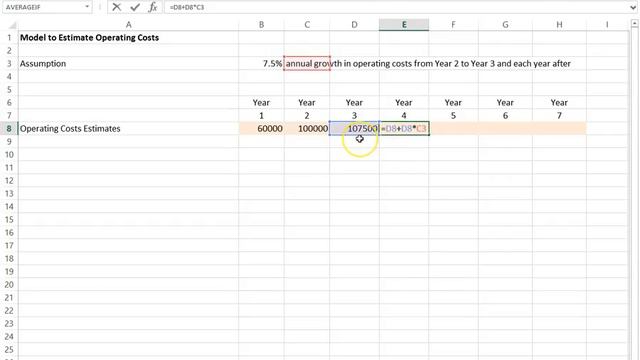640x360 pixels.
Task: Select row 12 header
Action: 9,180
